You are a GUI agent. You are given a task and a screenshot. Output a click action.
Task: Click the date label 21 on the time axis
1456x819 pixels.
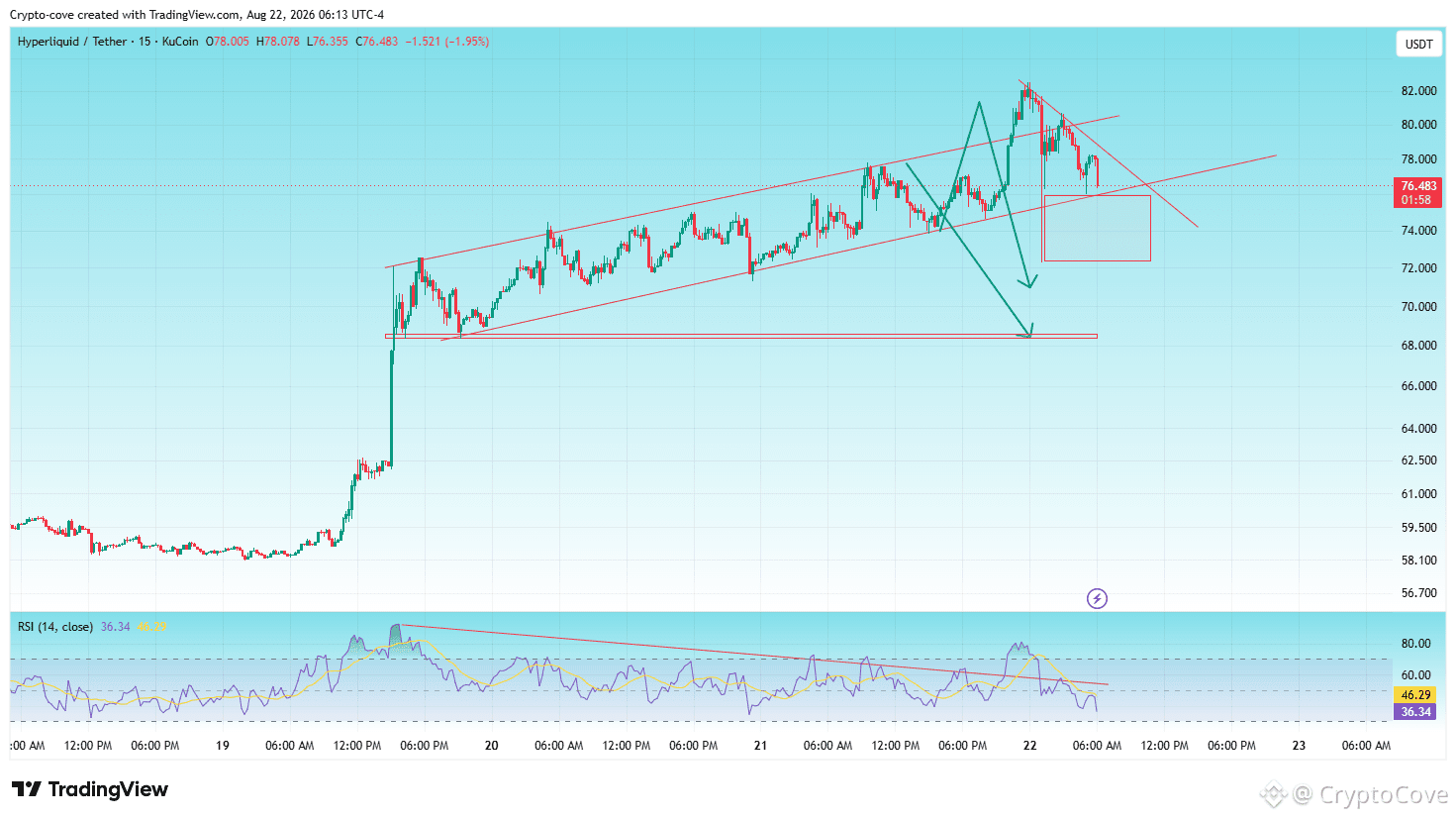click(x=760, y=746)
